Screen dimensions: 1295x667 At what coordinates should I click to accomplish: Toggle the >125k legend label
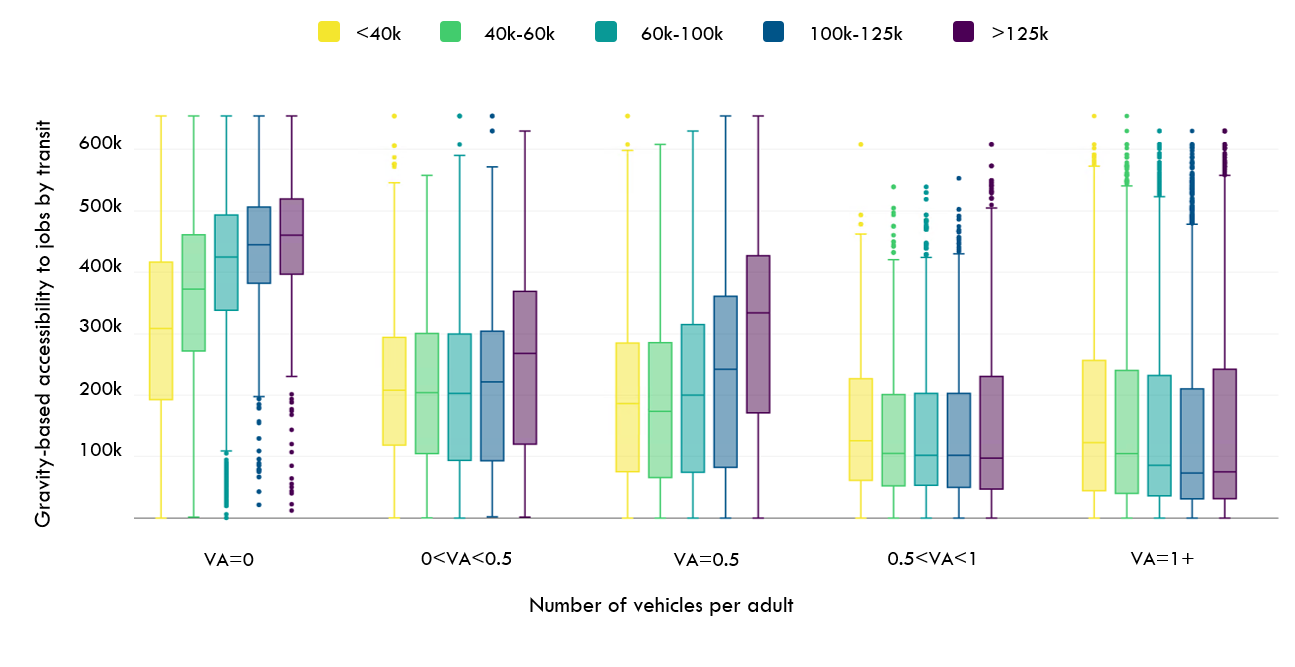pos(1019,33)
